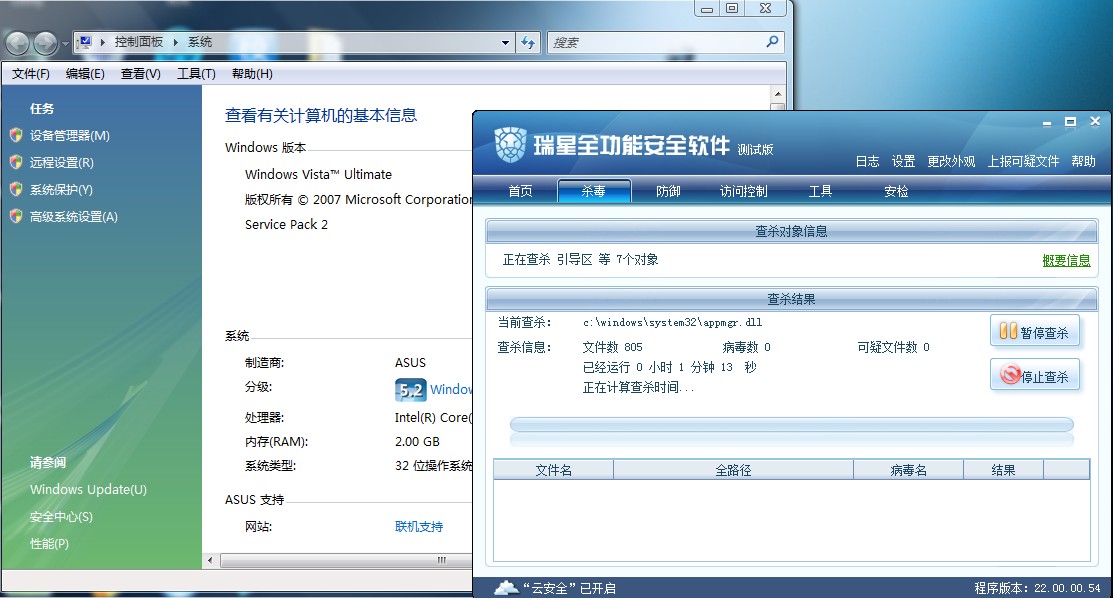
Task: Open 系统保护(Y) task link
Action: (x=61, y=189)
